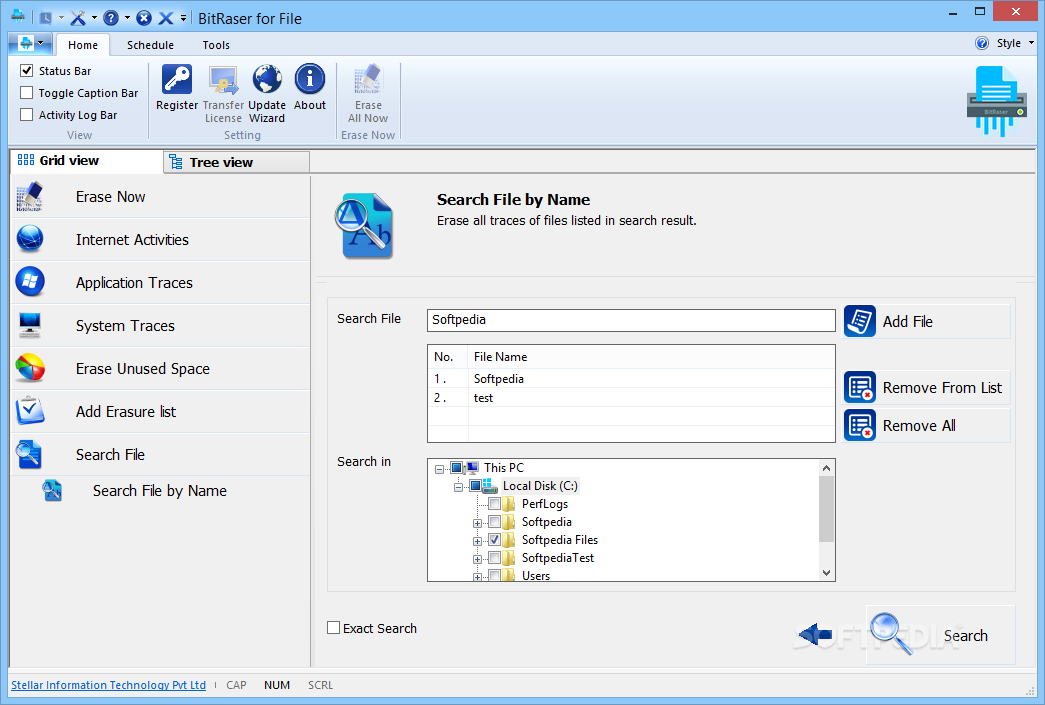Select the 'test' row in file list
The height and width of the screenshot is (705, 1045).
[x=630, y=398]
